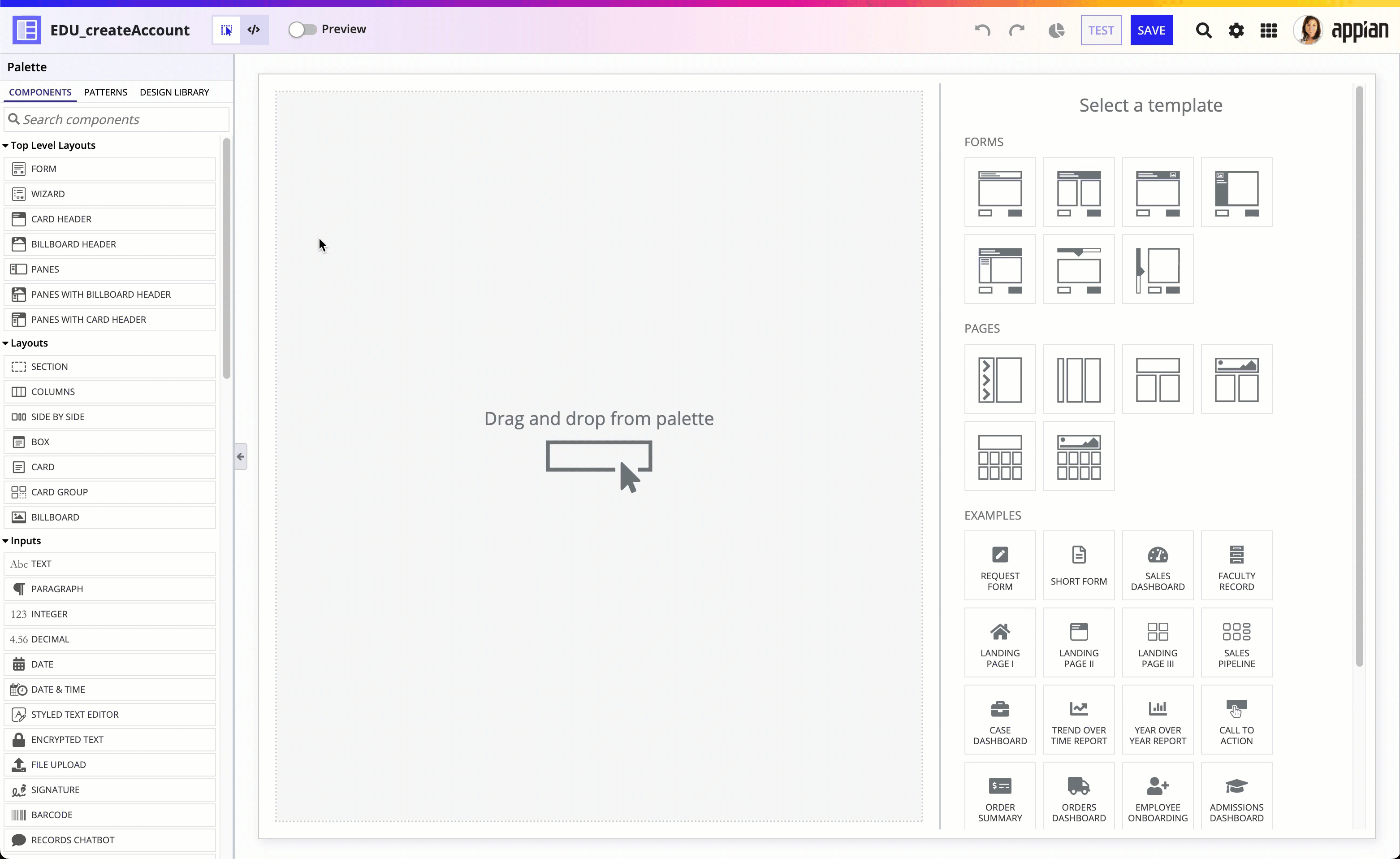The image size is (1400, 859).
Task: Select the Request Form example template
Action: click(1000, 565)
